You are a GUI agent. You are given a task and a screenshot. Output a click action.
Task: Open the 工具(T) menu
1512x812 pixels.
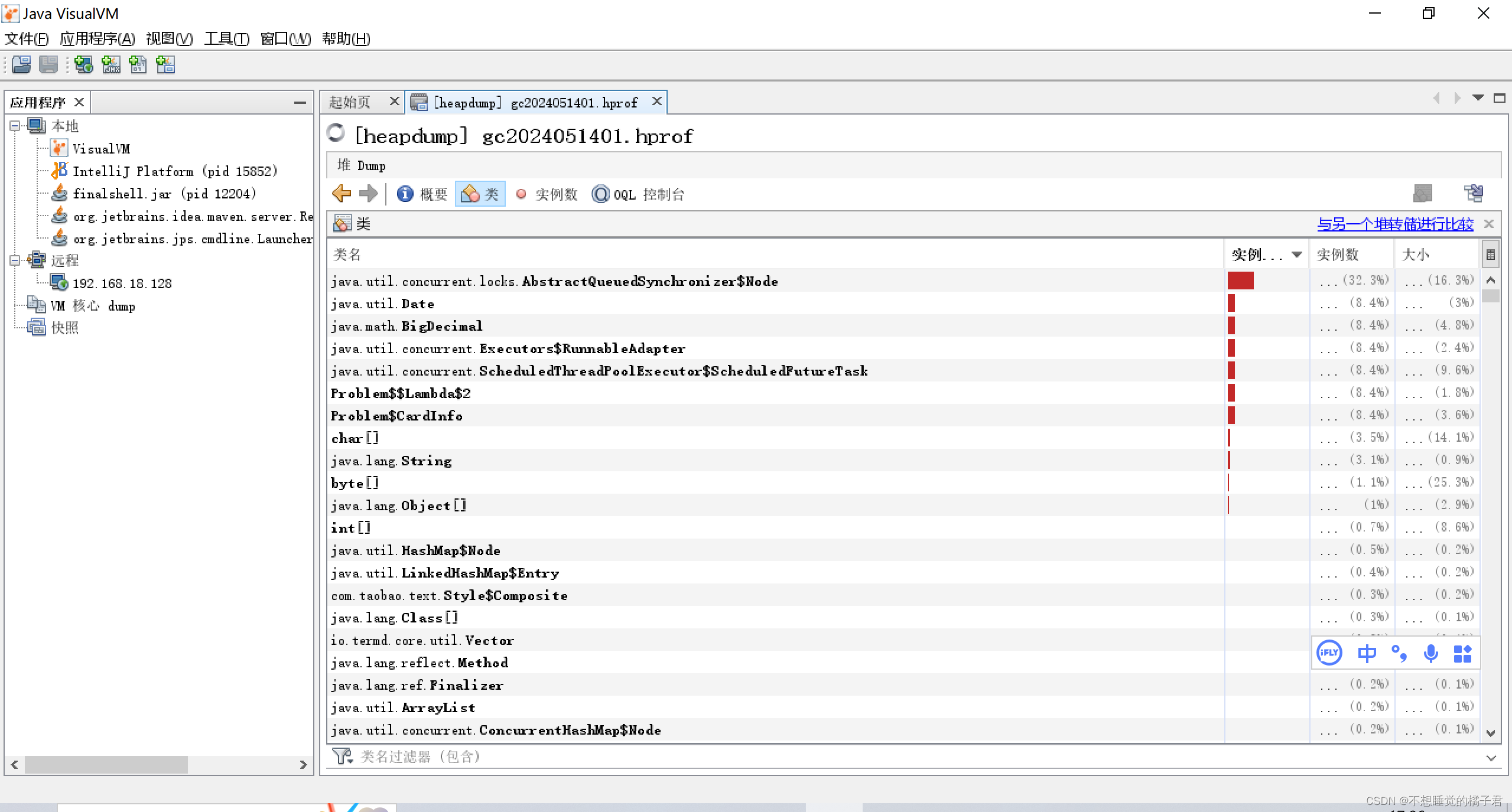coord(227,38)
